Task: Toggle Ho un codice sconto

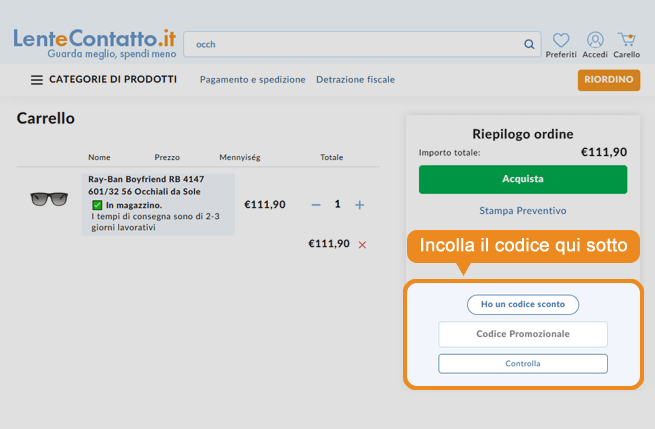Action: point(522,304)
